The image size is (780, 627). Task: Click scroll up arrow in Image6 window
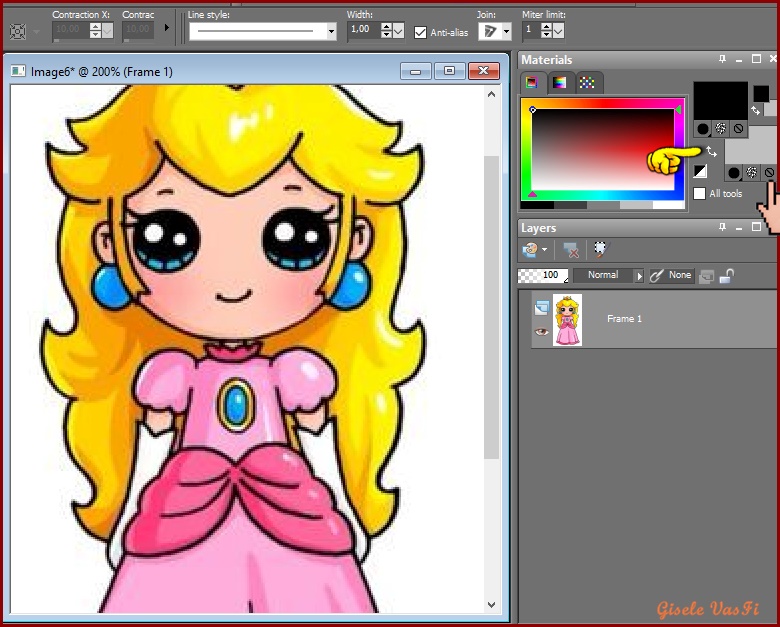(x=491, y=94)
